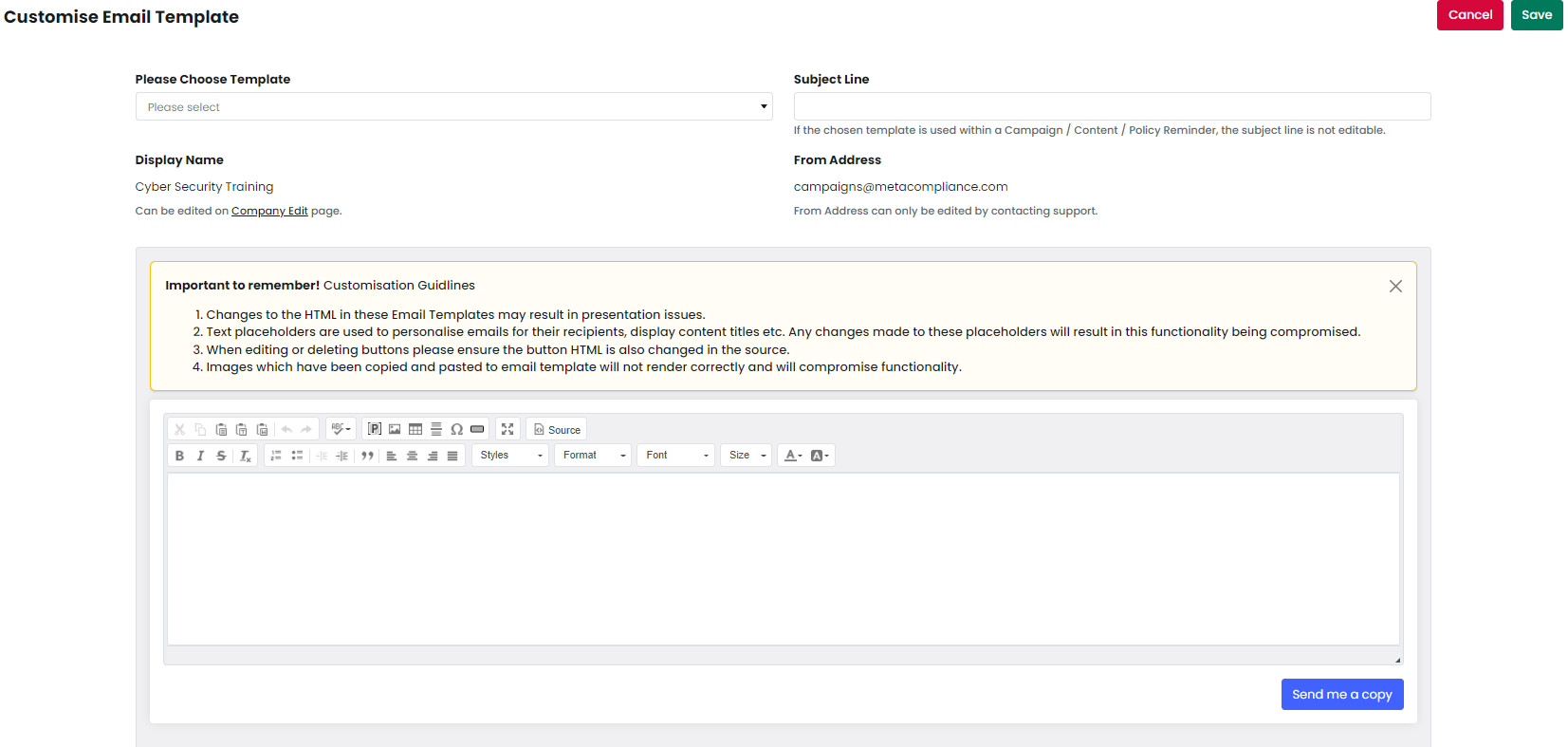This screenshot has height=747, width=1568.
Task: Open the Size dropdown
Action: point(746,456)
